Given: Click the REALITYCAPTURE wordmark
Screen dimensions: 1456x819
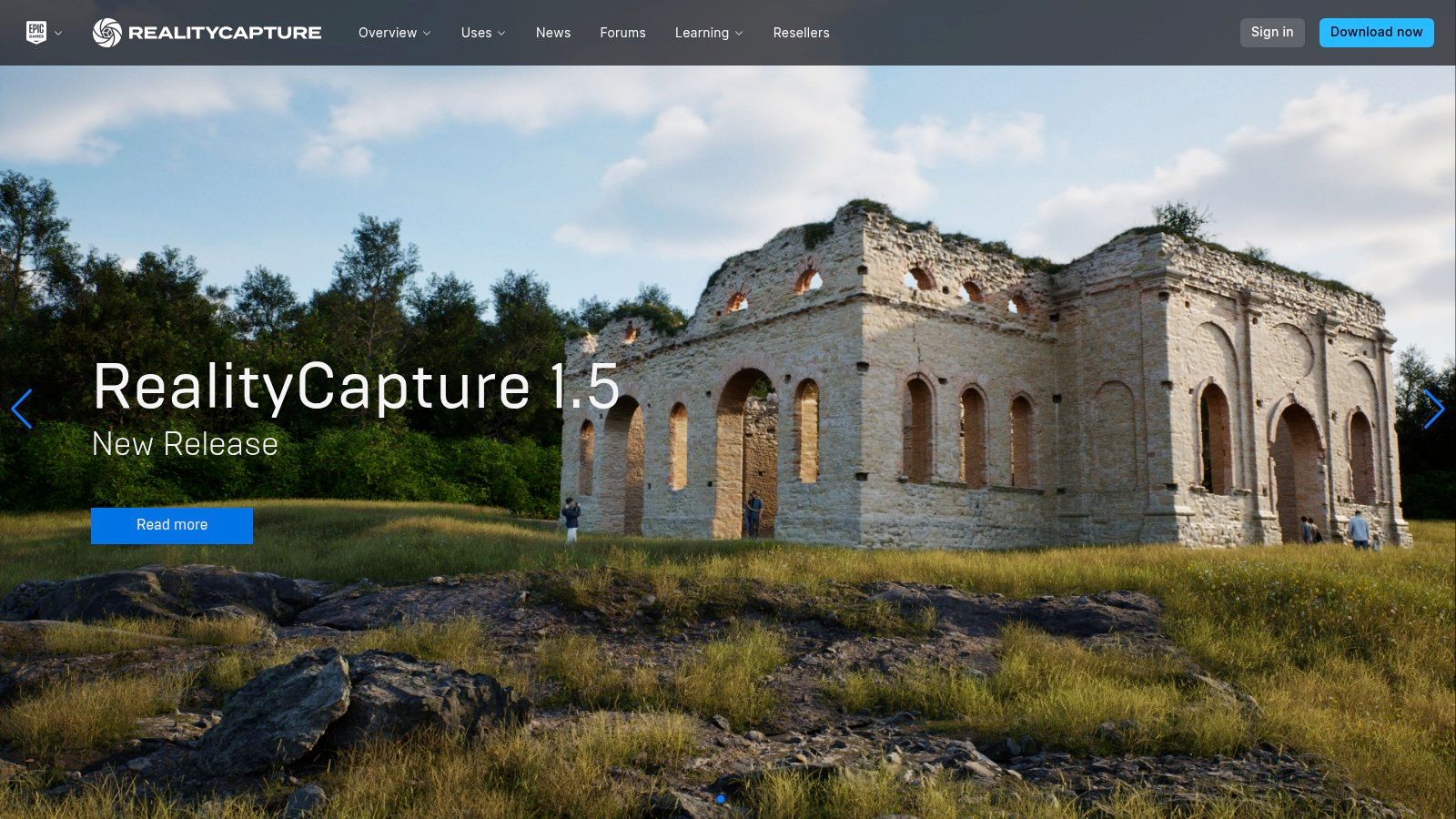Looking at the screenshot, I should click(x=225, y=33).
